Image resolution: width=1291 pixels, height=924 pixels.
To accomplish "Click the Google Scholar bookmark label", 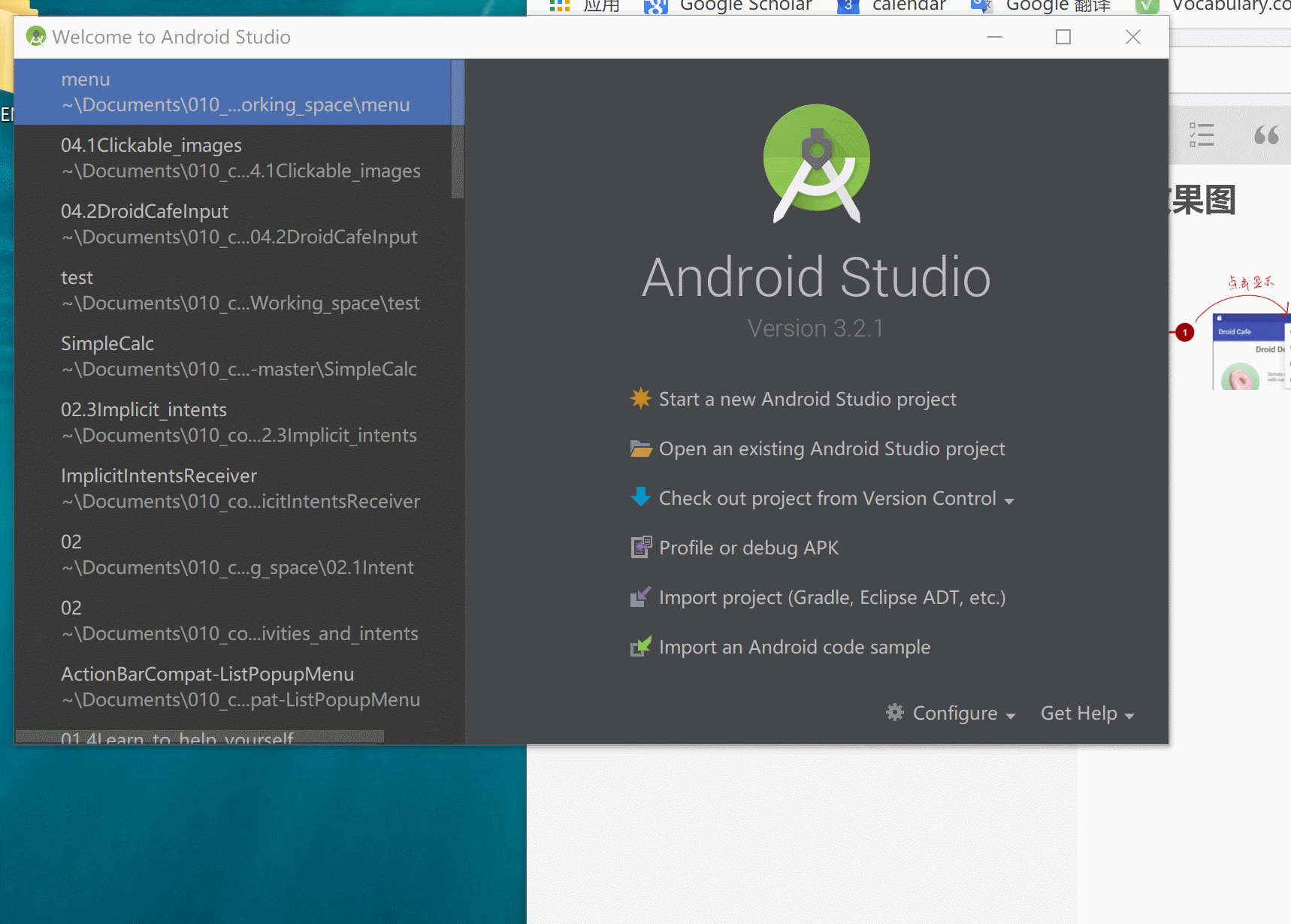I will [745, 6].
